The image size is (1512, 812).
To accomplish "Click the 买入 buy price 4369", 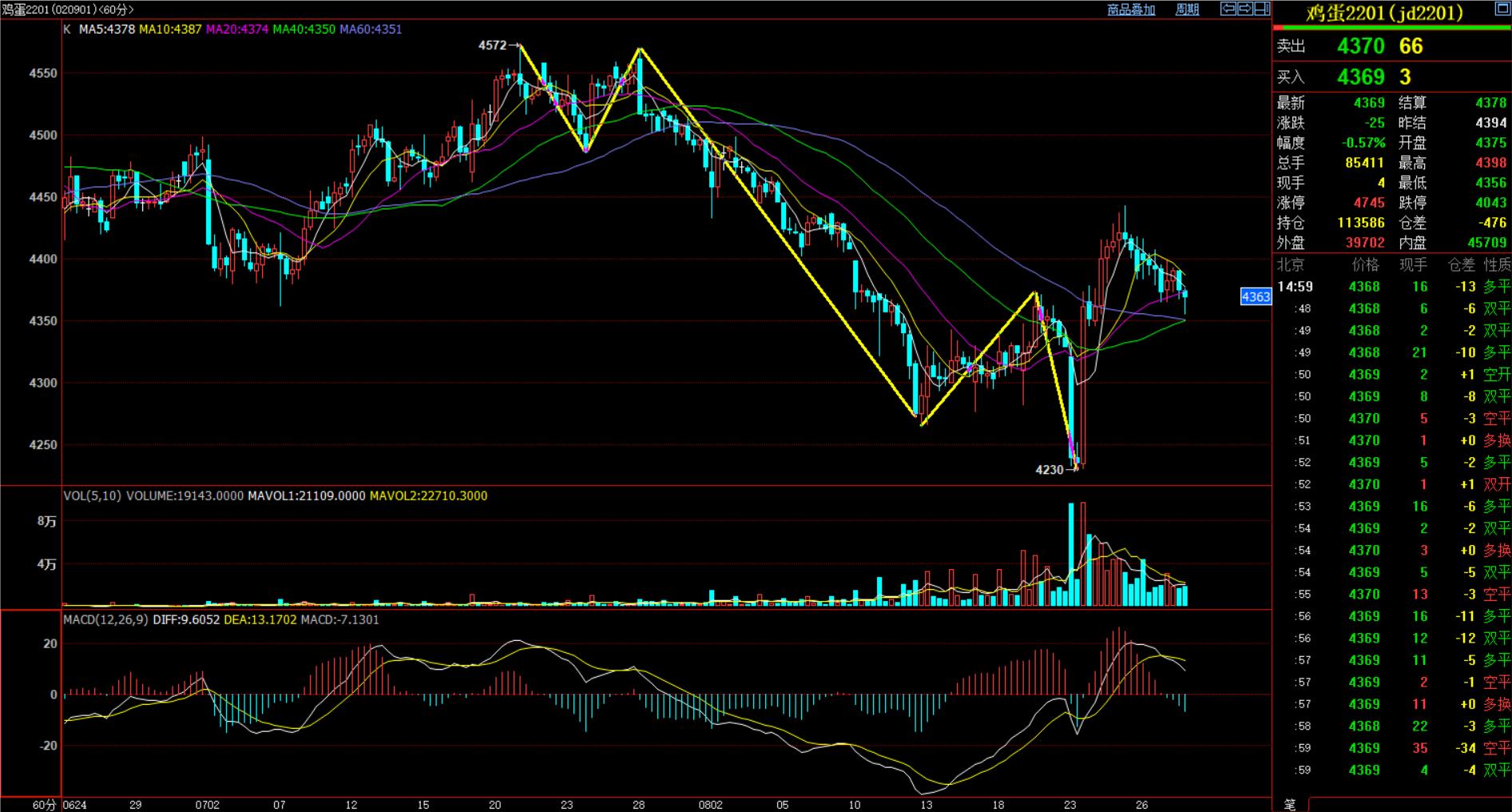I will [x=1360, y=77].
